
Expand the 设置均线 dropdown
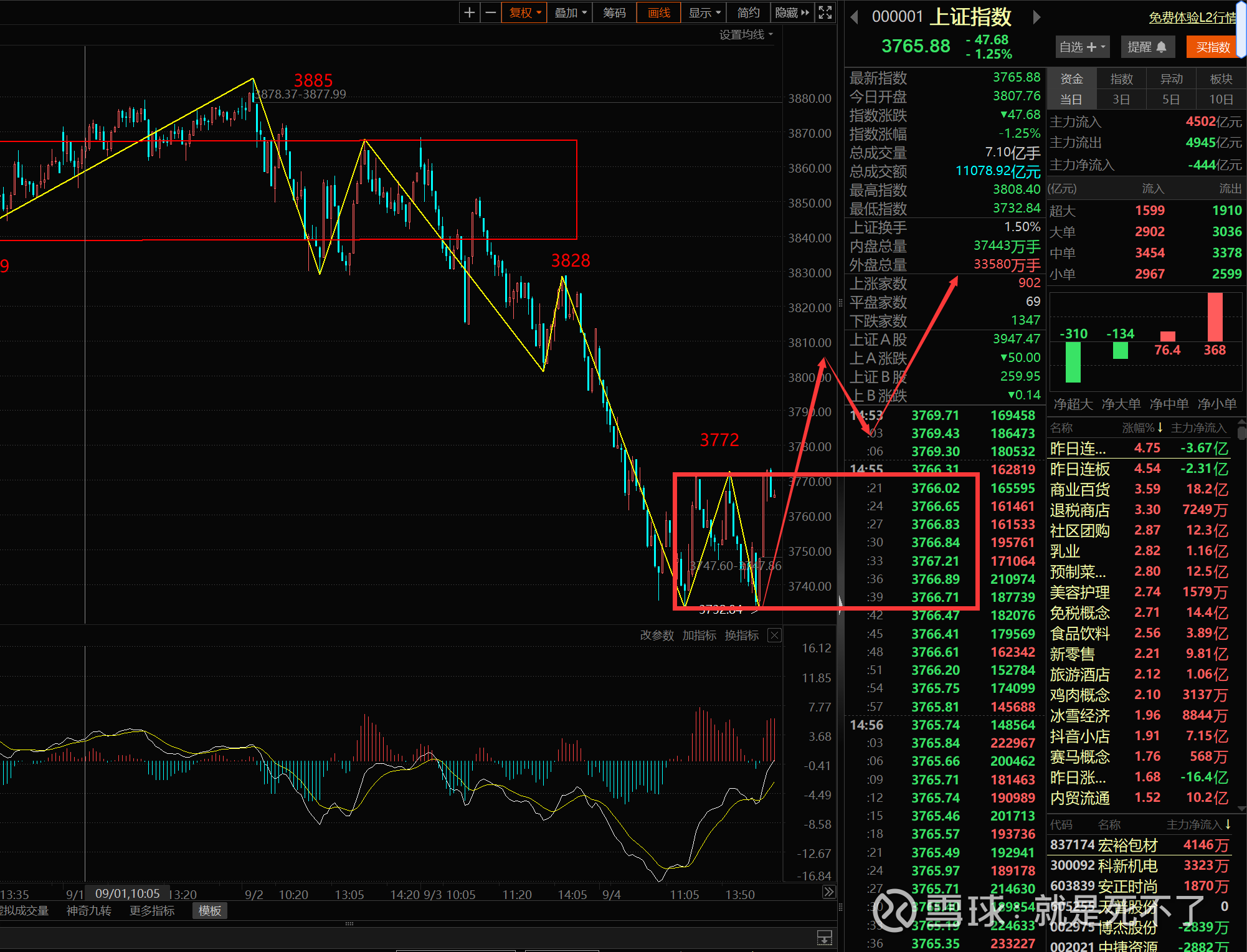746,34
